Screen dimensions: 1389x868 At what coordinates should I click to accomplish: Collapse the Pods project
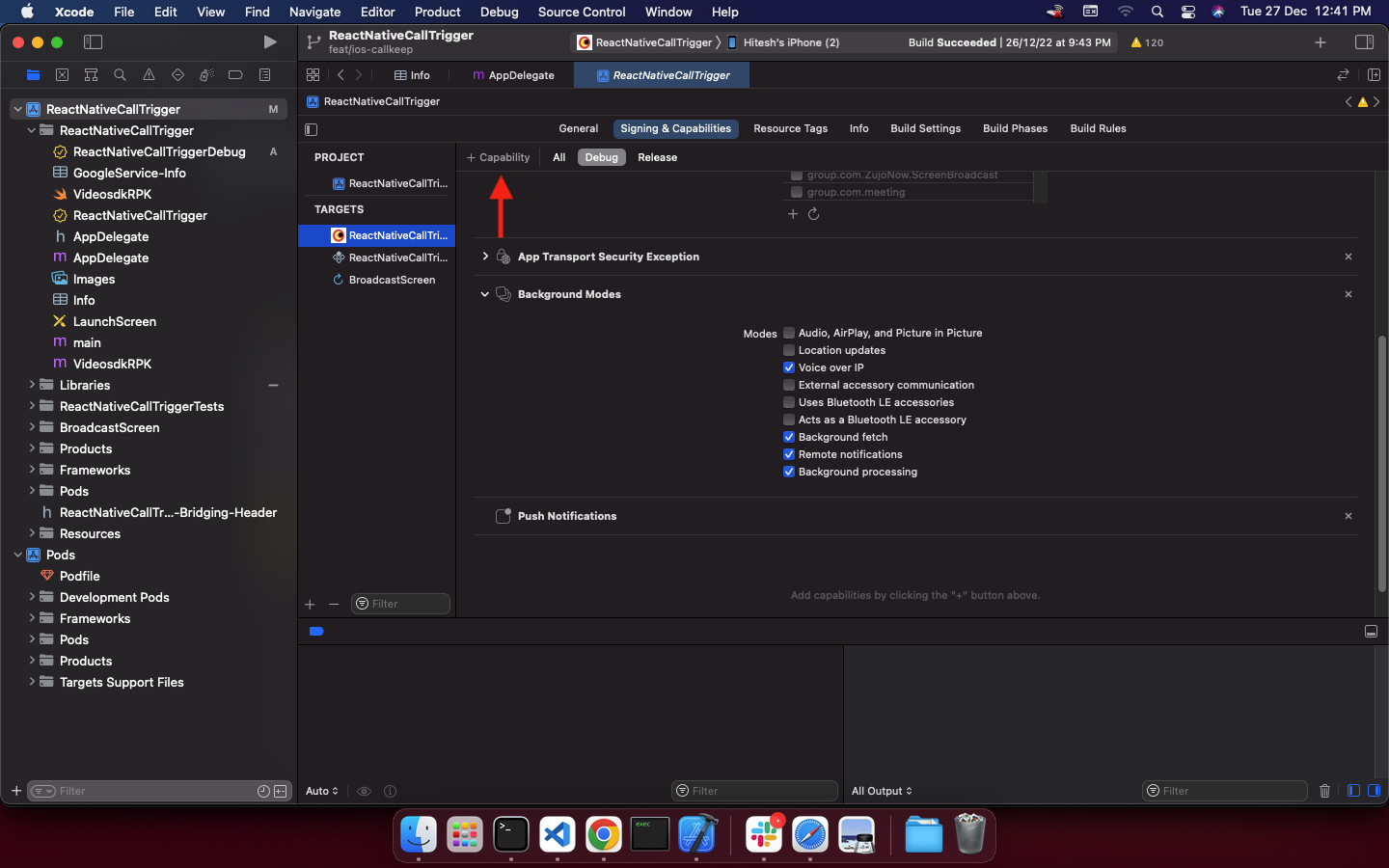pyautogui.click(x=18, y=555)
